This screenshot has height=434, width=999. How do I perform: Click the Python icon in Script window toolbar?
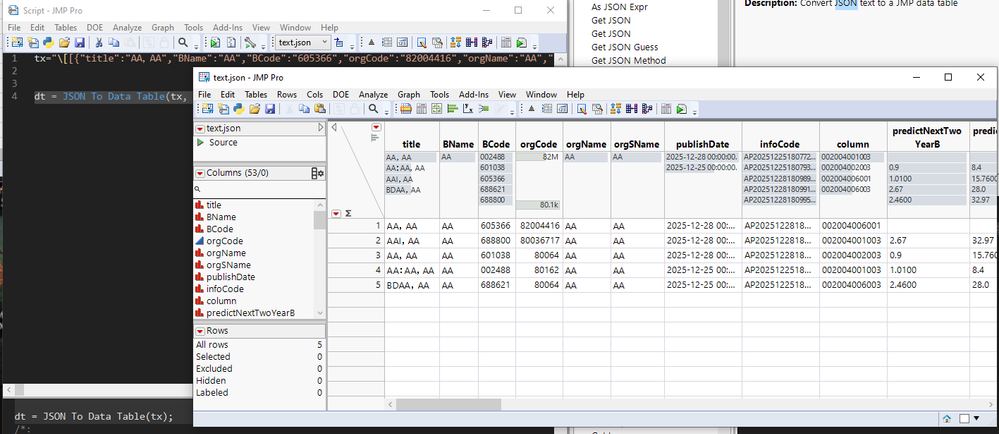coord(48,43)
